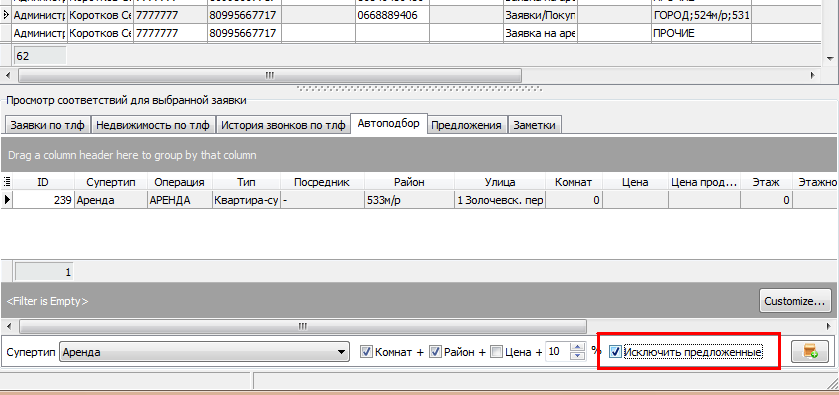Enable the Цена checkbox
This screenshot has width=839, height=395.
pyautogui.click(x=497, y=352)
